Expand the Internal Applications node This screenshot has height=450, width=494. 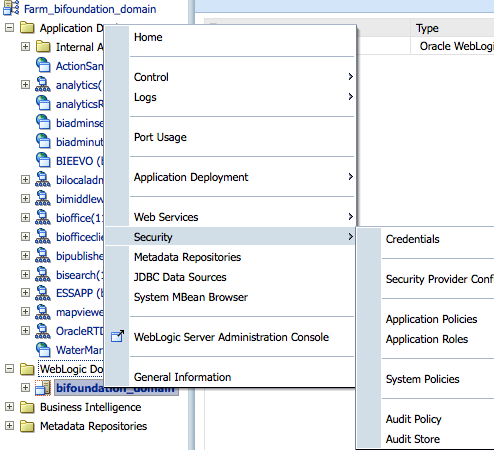click(25, 46)
